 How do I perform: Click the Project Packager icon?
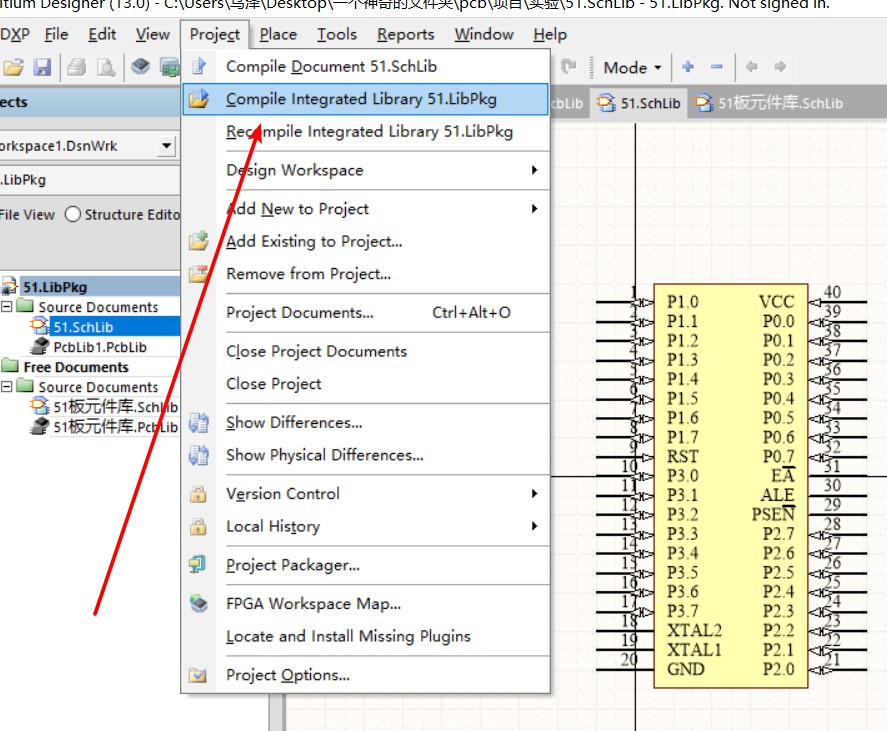(x=197, y=565)
